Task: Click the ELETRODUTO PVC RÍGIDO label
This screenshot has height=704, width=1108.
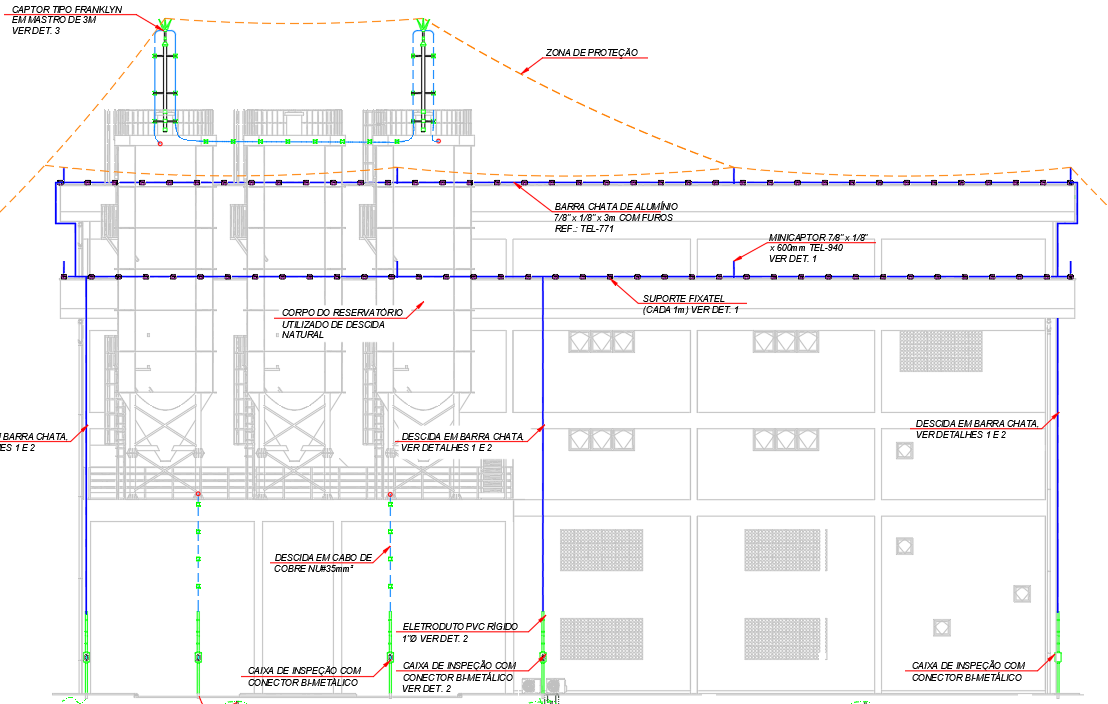Action: pyautogui.click(x=460, y=626)
